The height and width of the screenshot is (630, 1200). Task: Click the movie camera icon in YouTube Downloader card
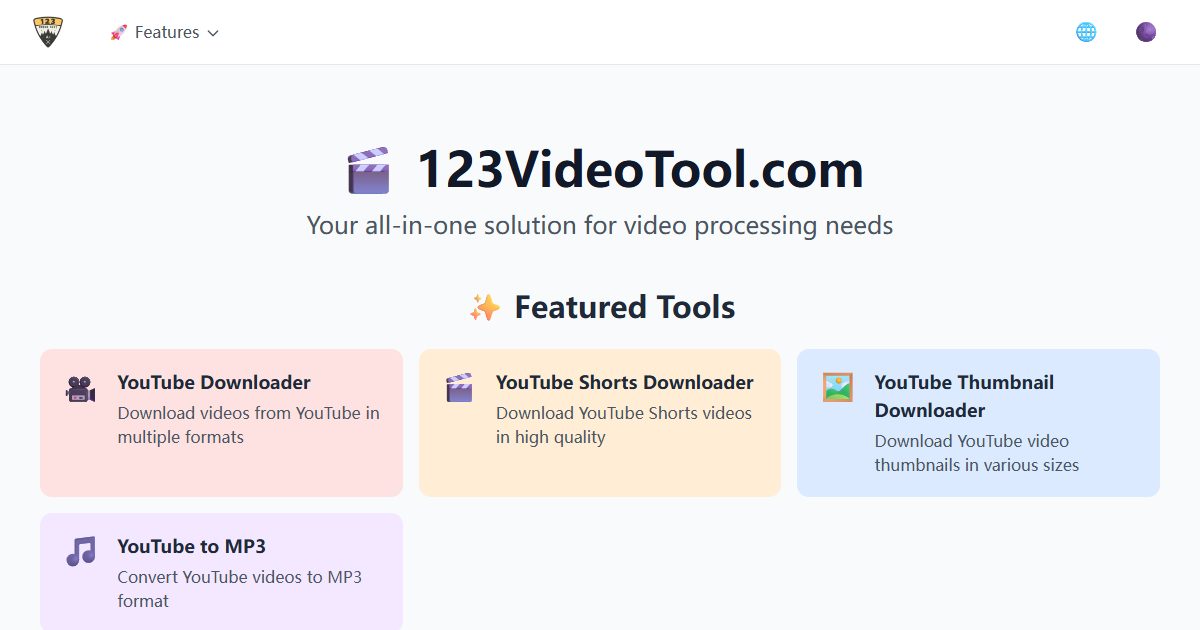(81, 388)
